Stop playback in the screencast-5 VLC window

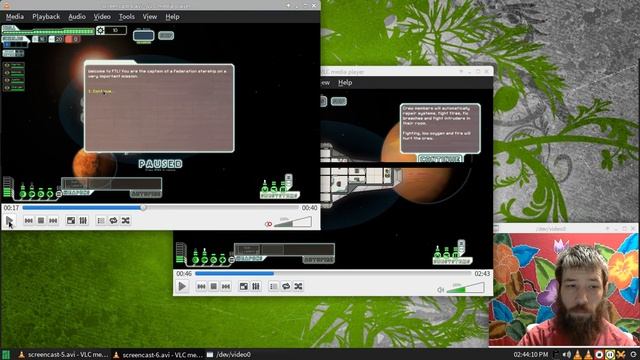pos(41,221)
